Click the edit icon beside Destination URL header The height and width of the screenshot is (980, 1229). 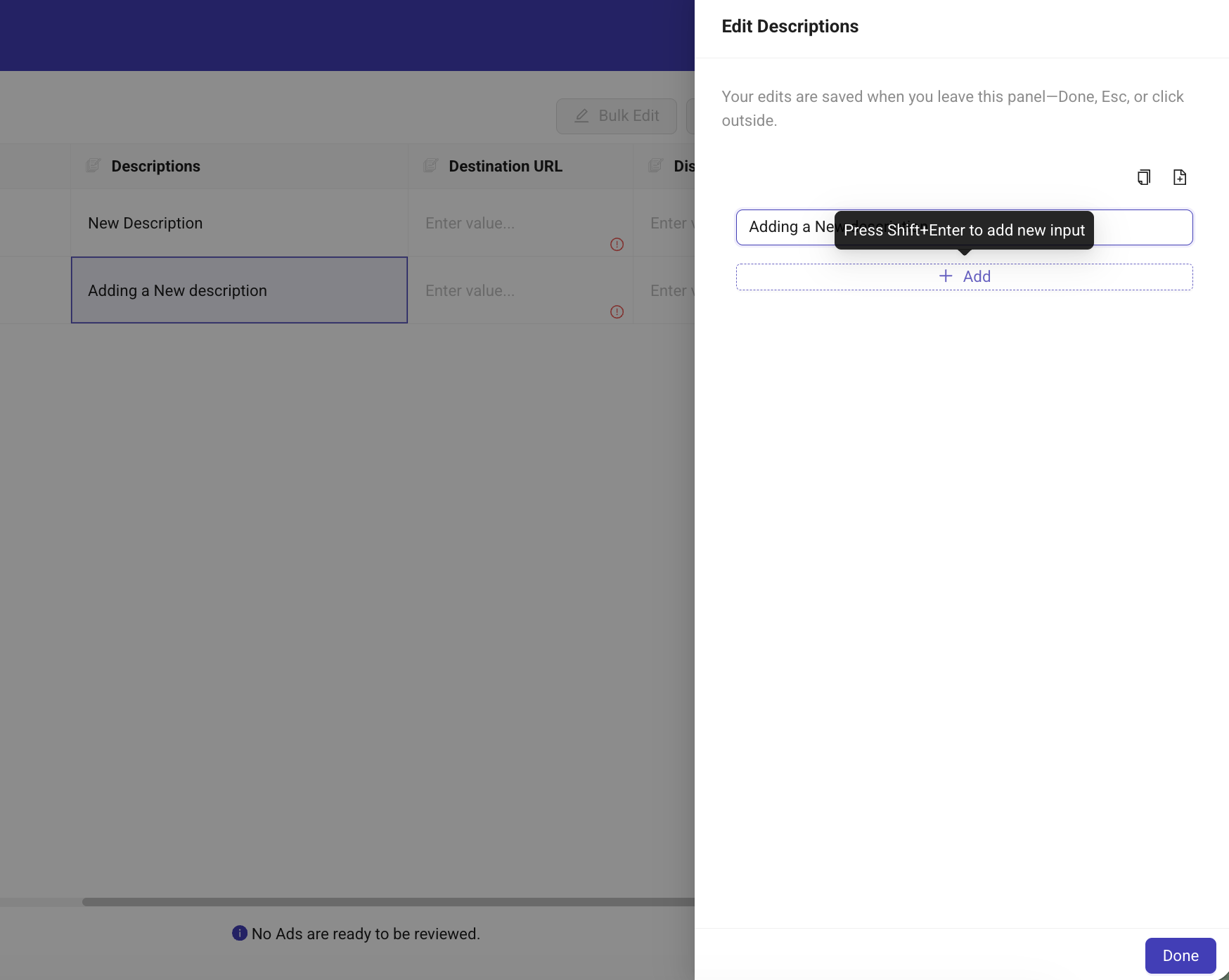(x=430, y=166)
